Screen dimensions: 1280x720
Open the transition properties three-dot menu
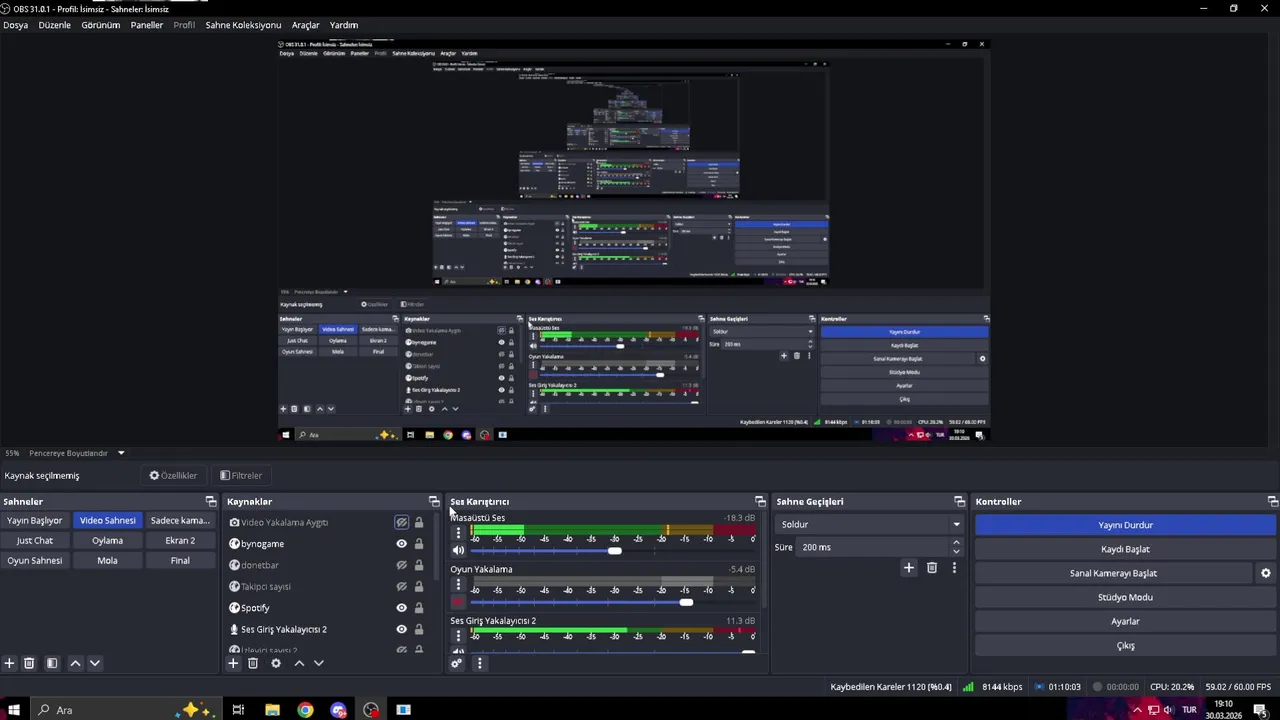pos(954,568)
